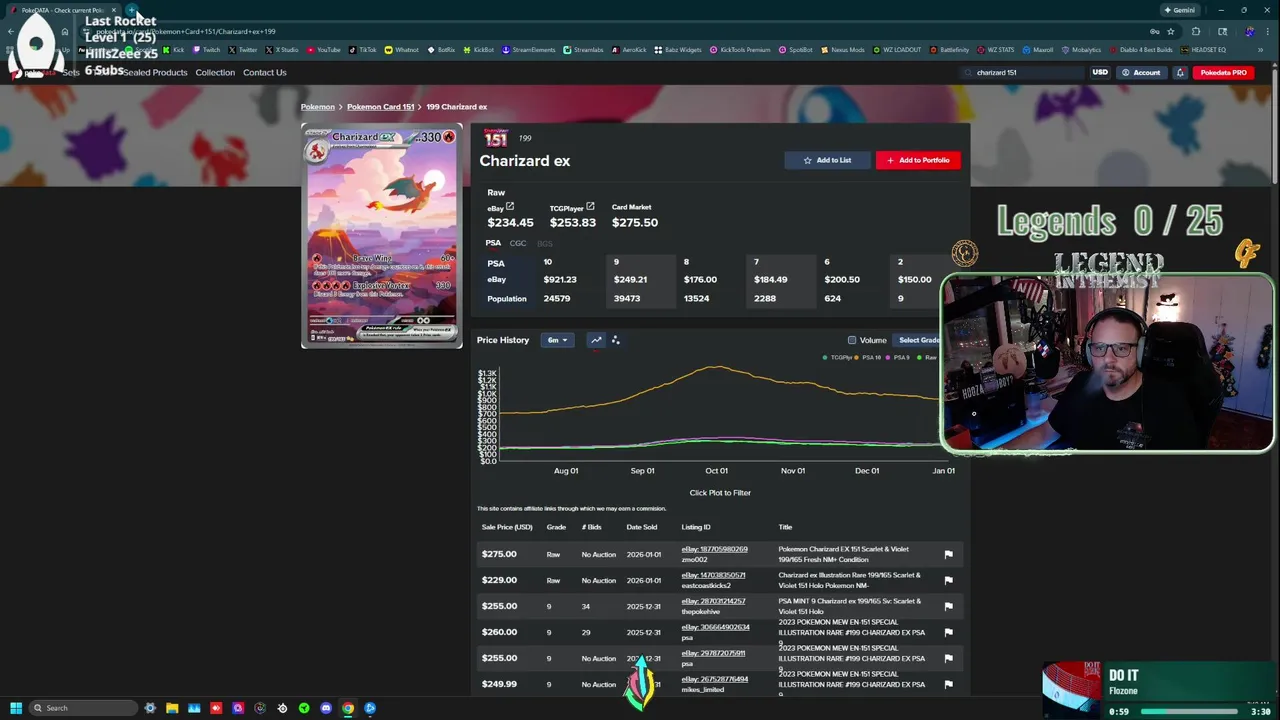
Task: Switch to the PSA grading tab
Action: (493, 243)
